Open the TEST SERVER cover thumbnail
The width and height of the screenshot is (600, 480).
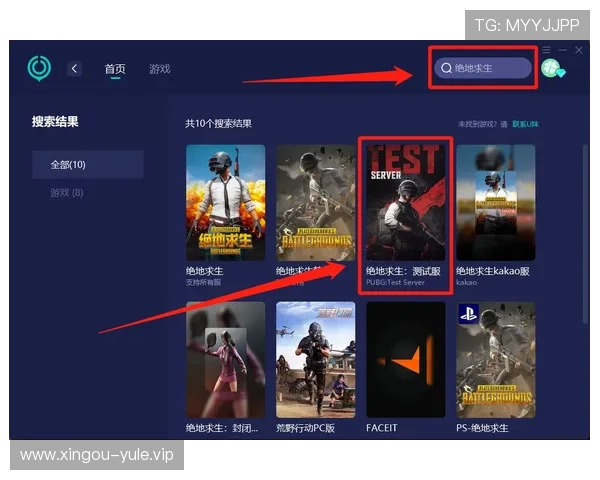406,202
